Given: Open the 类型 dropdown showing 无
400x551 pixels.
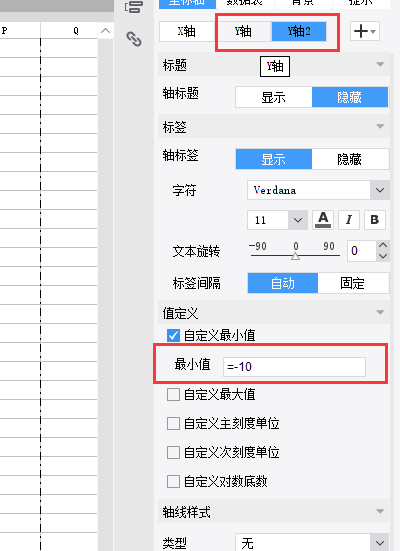Looking at the screenshot, I should pos(380,543).
